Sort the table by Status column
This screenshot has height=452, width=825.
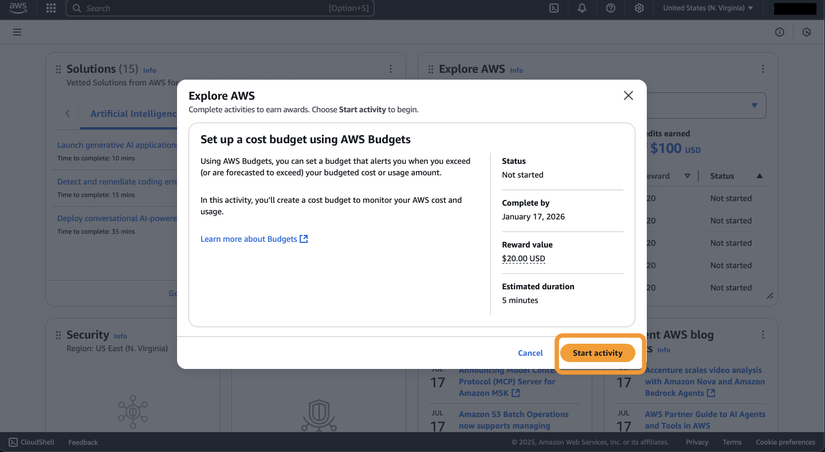(759, 176)
